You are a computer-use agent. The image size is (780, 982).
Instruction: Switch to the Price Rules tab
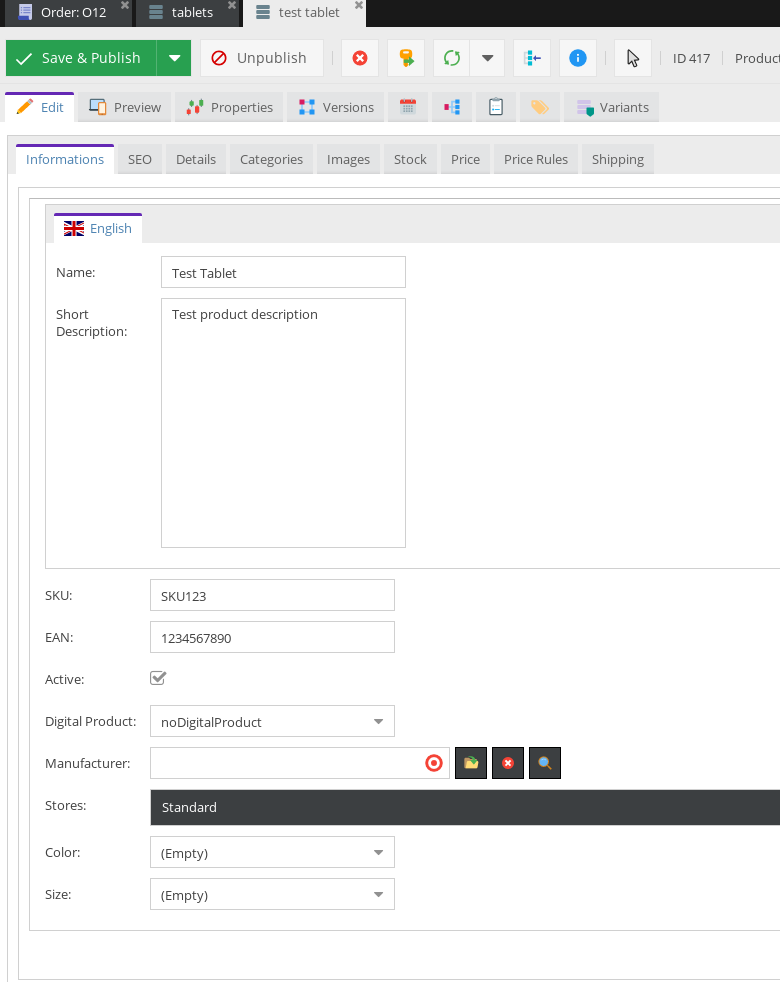(x=536, y=159)
